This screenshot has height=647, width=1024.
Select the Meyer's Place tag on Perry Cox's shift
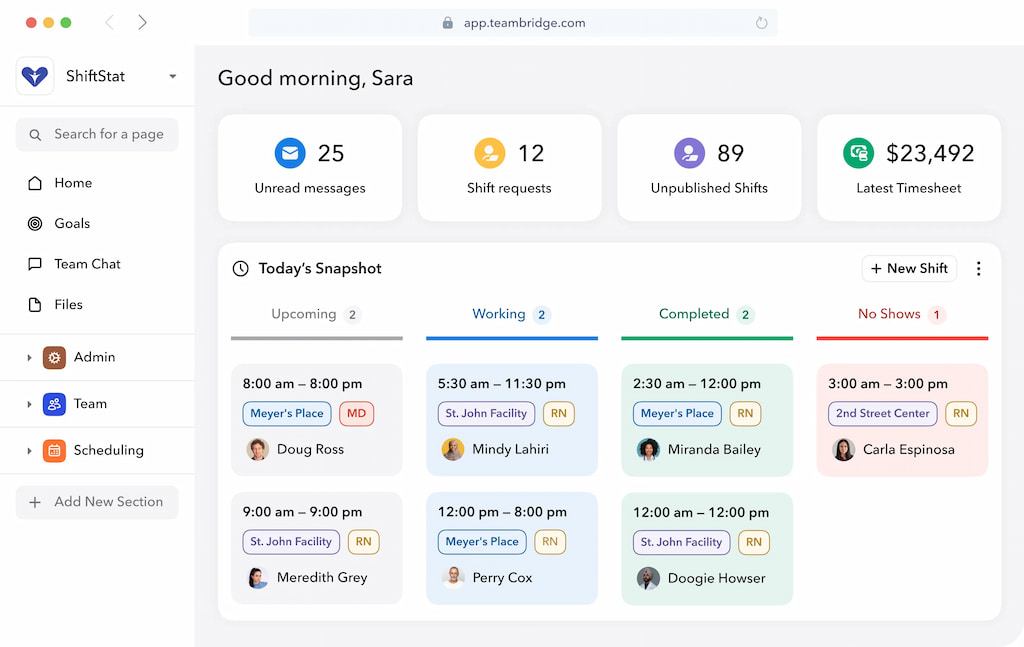[x=481, y=542]
